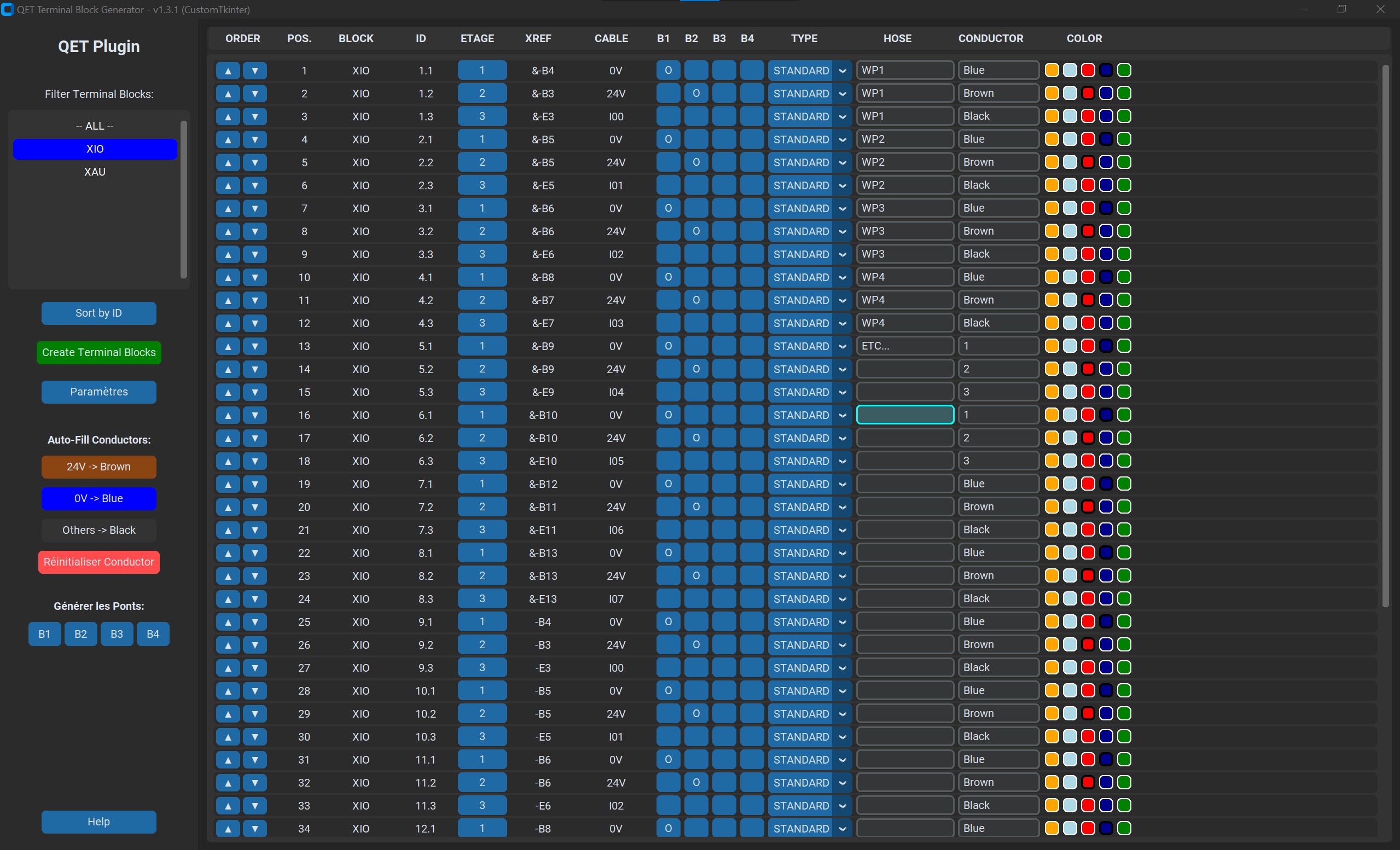
Task: Click the down arrow for position 20
Action: tap(255, 507)
